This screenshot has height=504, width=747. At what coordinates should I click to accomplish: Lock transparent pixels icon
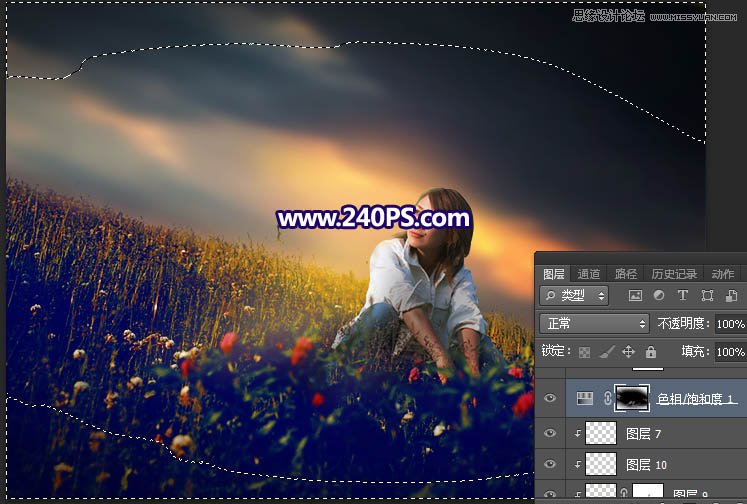tap(583, 352)
